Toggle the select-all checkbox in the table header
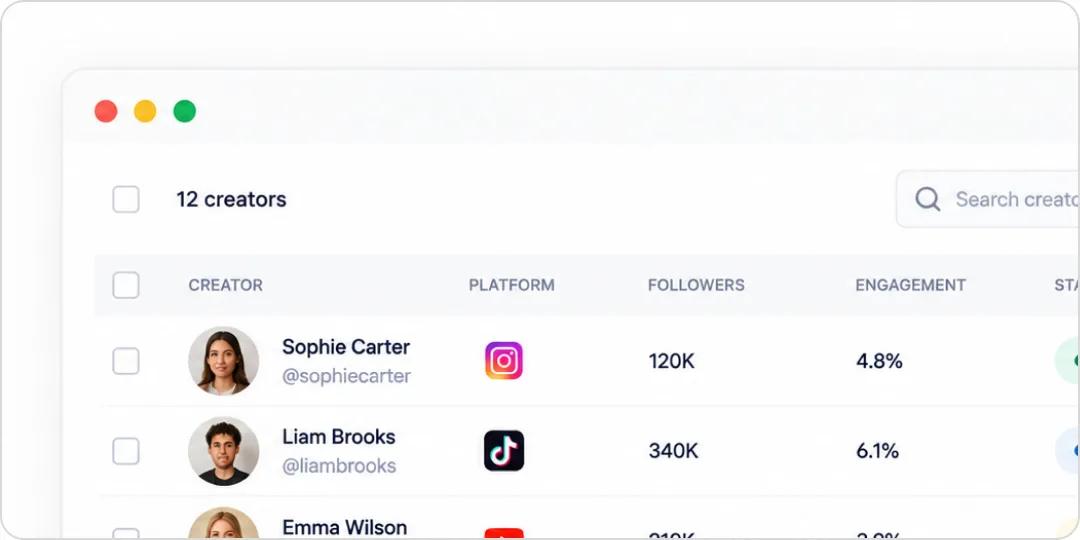Viewport: 1080px width, 540px height. pos(126,285)
